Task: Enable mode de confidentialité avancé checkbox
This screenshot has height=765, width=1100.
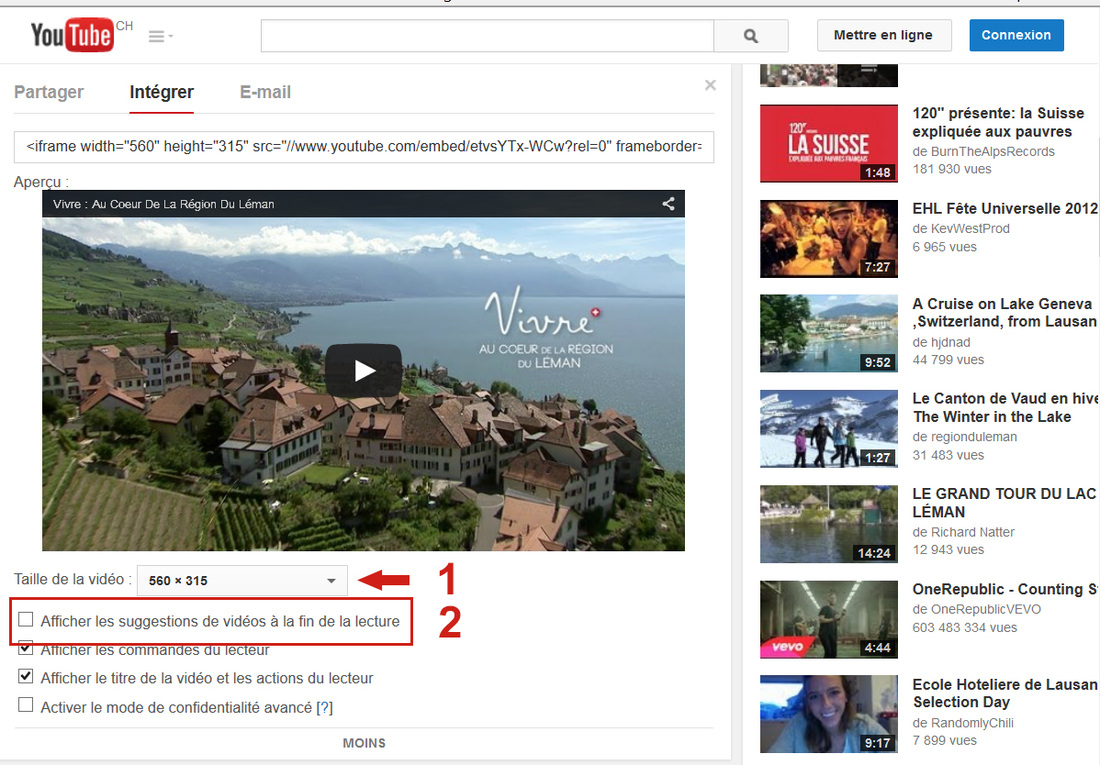Action: coord(26,706)
